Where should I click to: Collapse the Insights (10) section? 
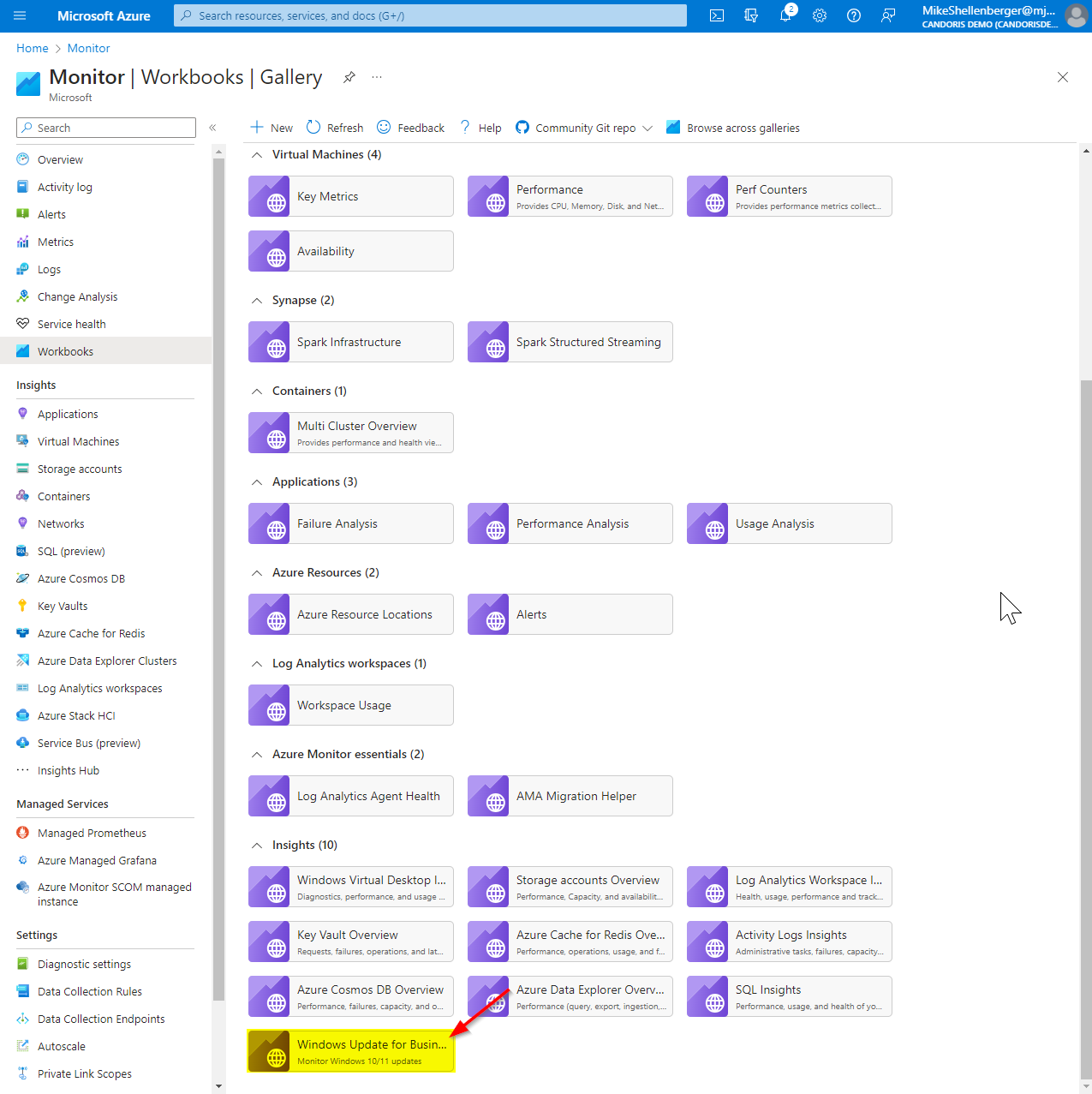pyautogui.click(x=257, y=845)
